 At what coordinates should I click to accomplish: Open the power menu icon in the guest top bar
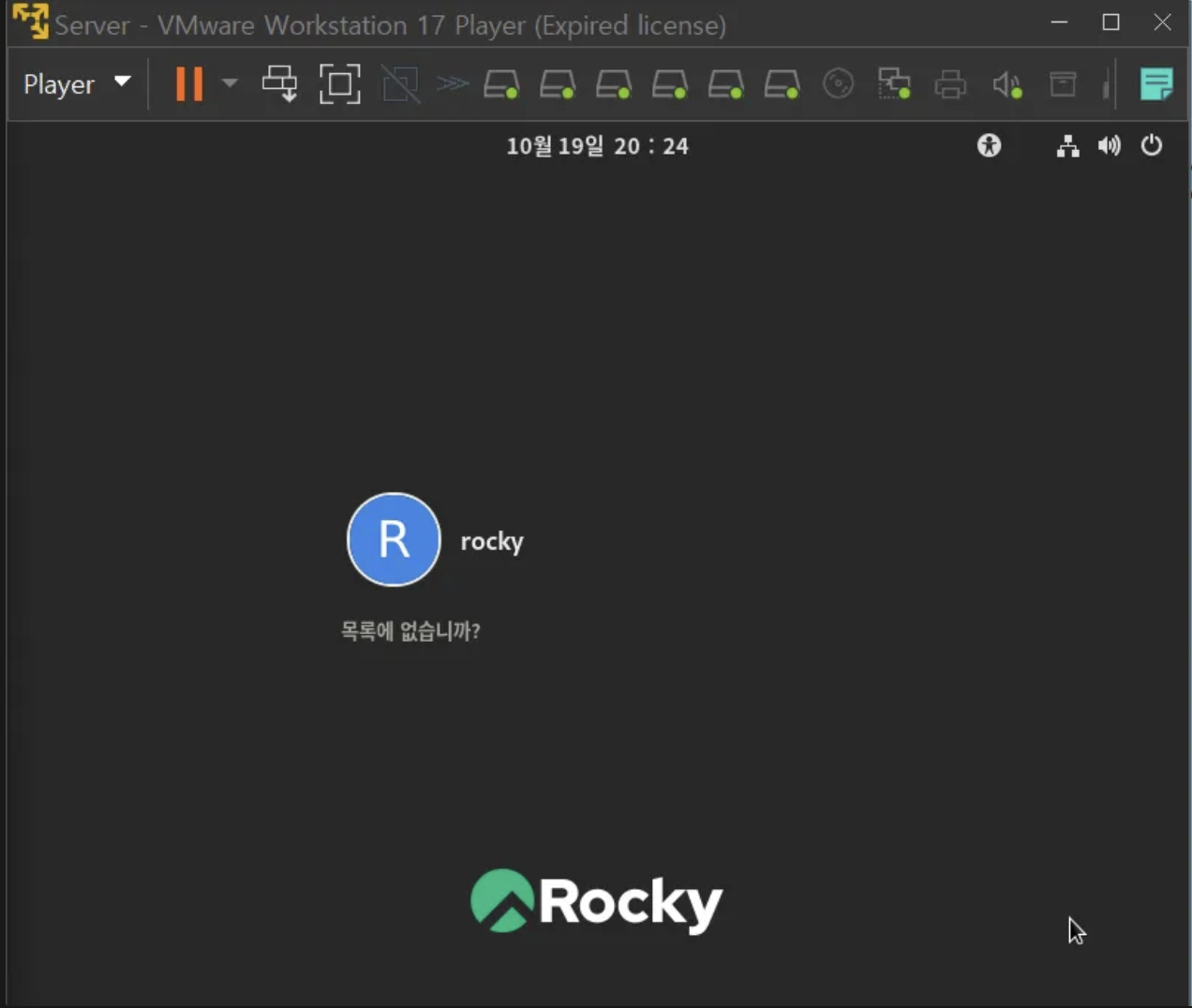1152,145
